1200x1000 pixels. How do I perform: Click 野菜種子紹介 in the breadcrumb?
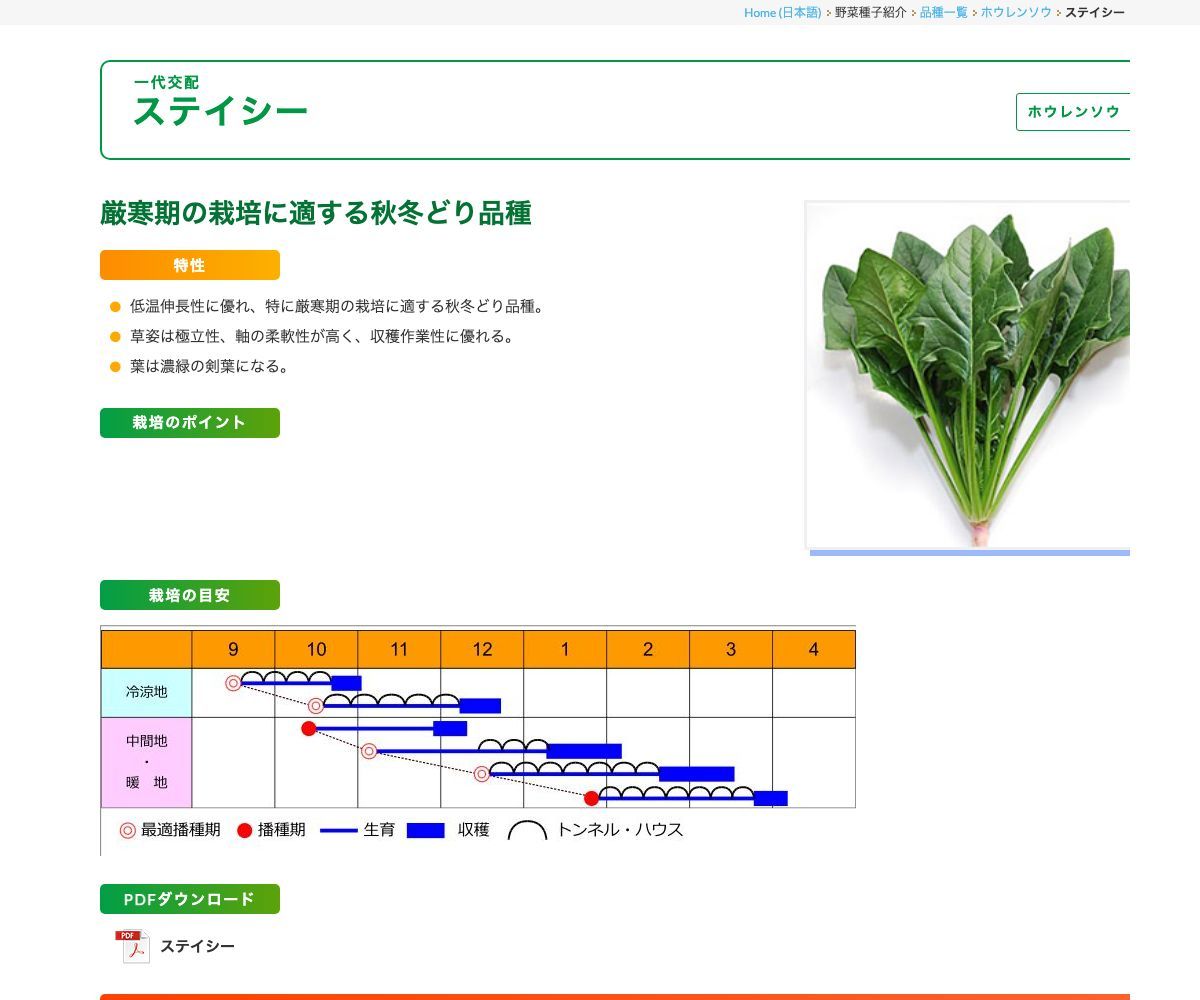click(870, 12)
